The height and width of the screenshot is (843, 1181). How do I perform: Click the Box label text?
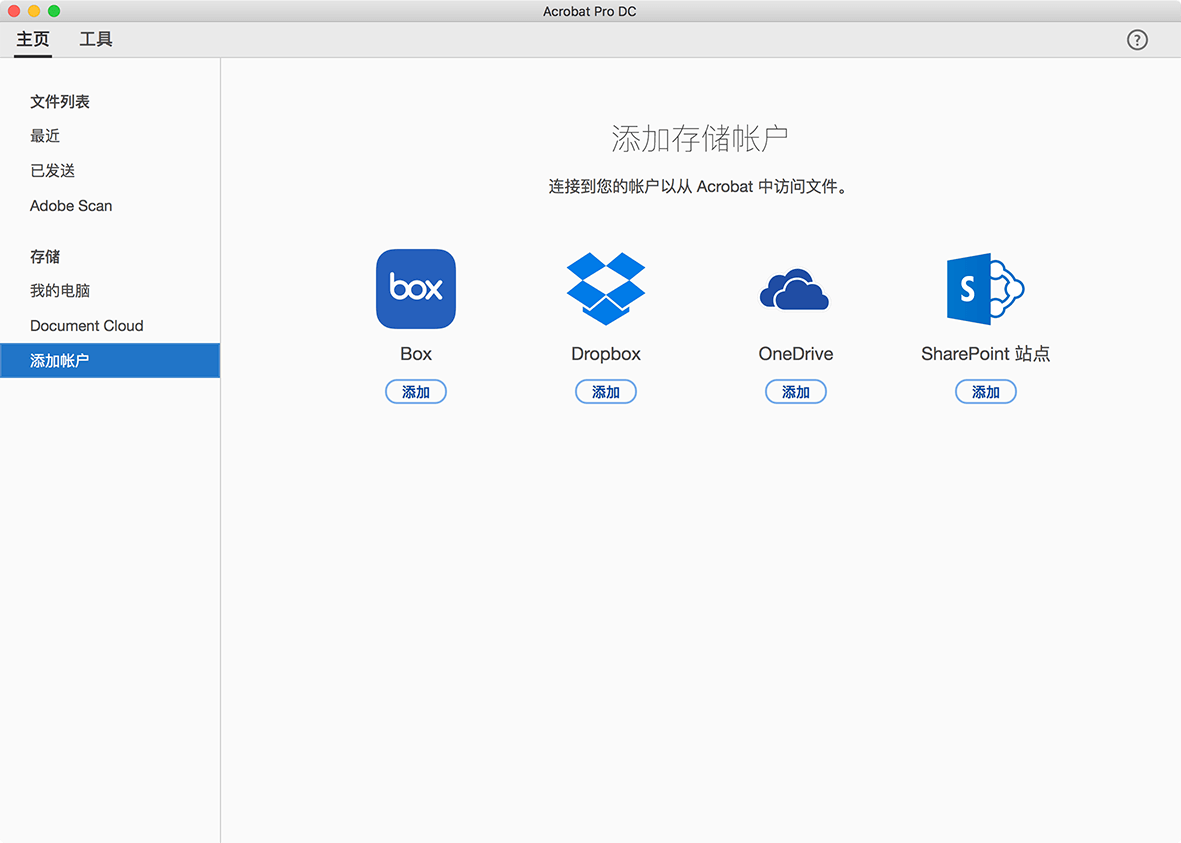416,354
